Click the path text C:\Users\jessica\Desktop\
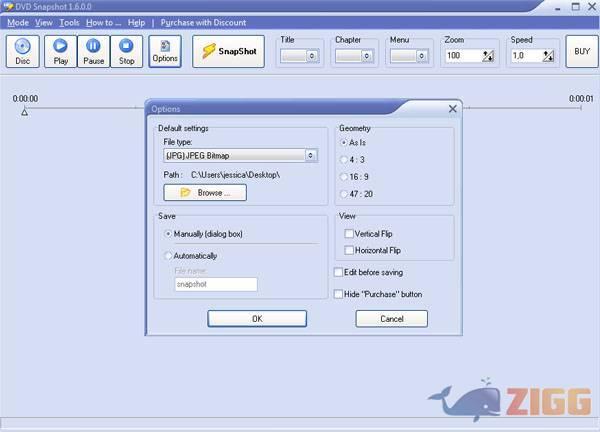This screenshot has width=600, height=432. click(235, 175)
